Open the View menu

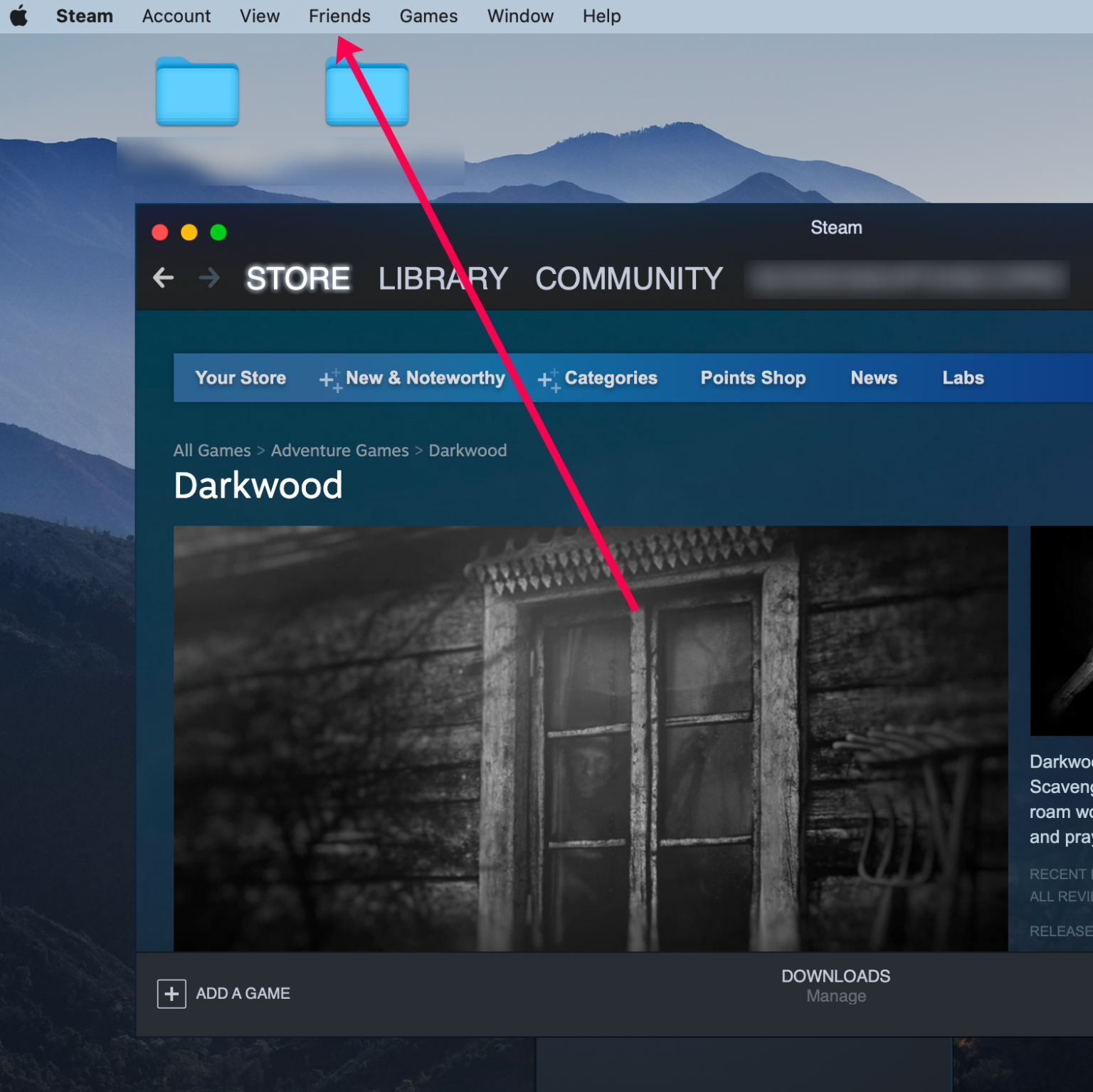260,16
